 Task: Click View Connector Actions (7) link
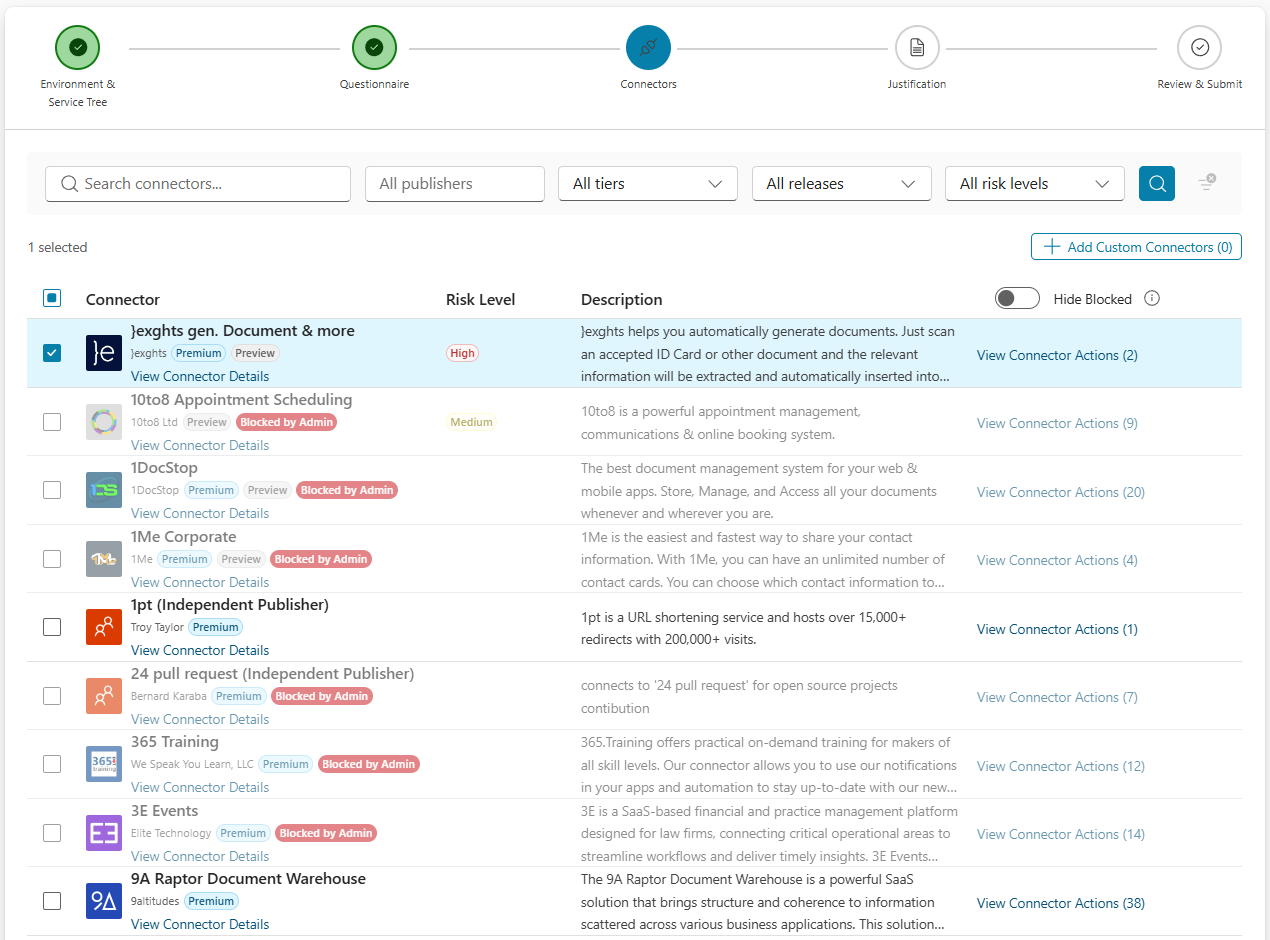[x=1057, y=697]
